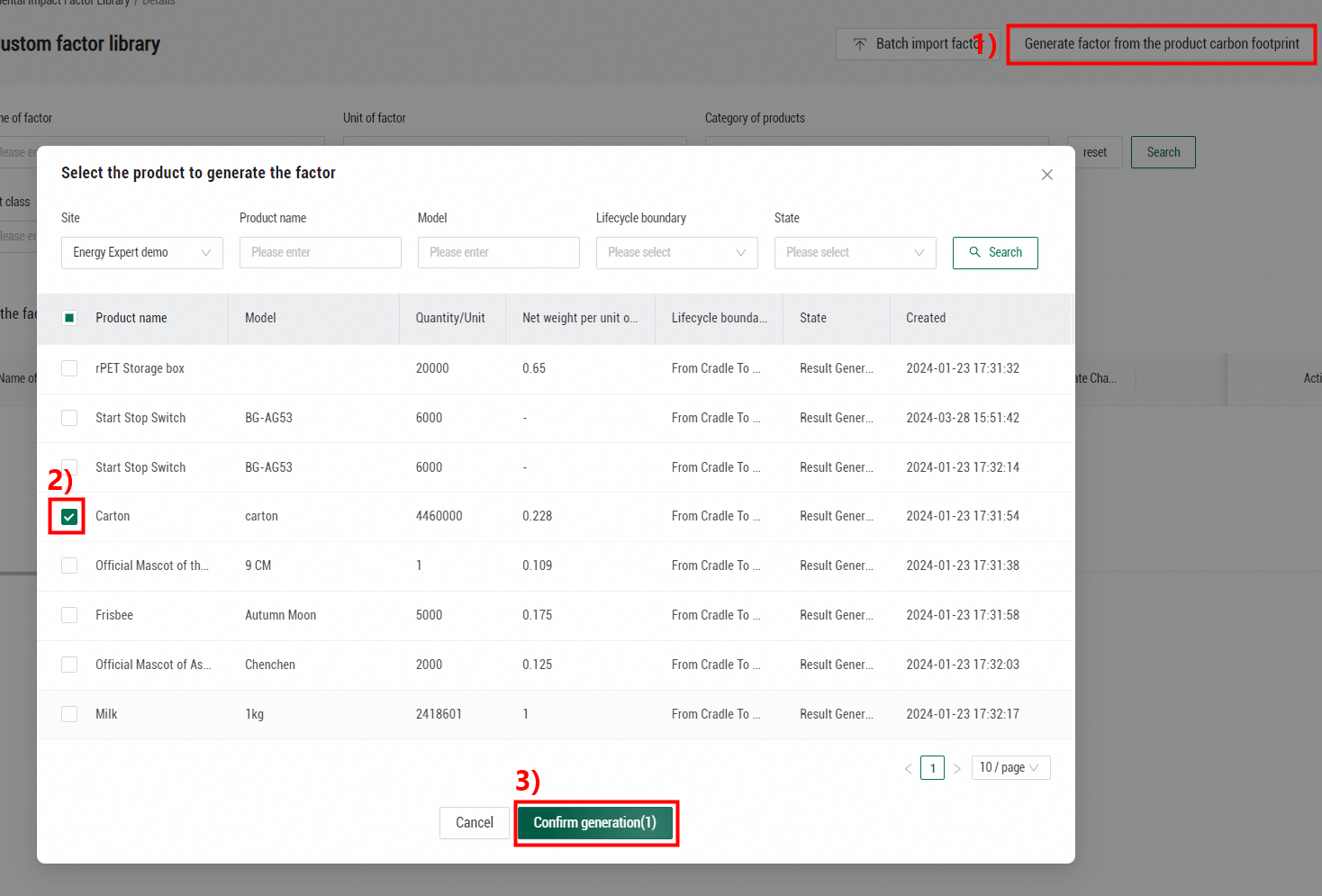Click quantity 2418601 cell
Image resolution: width=1322 pixels, height=896 pixels.
coord(439,714)
